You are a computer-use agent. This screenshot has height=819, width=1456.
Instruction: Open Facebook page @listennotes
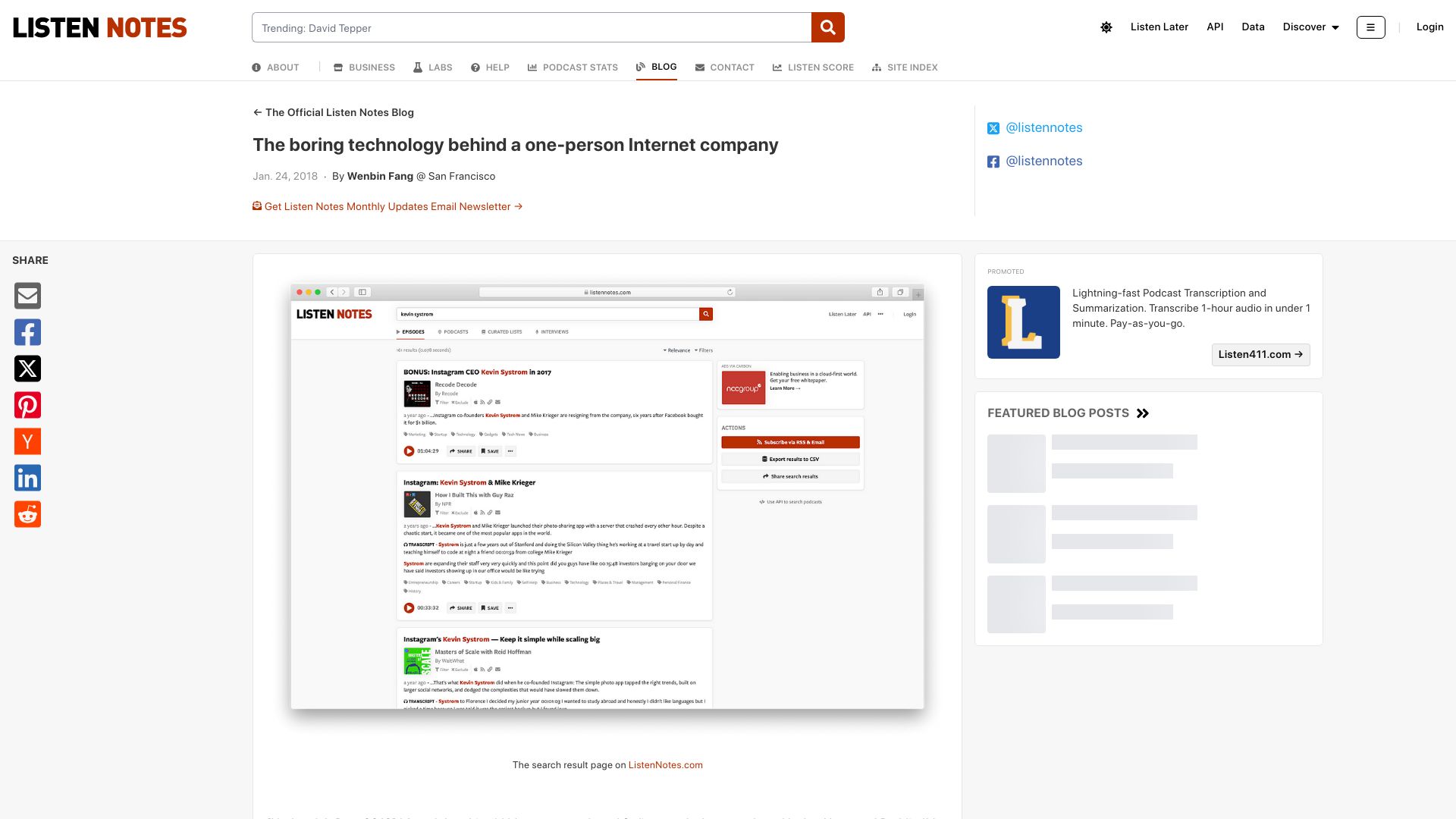[1035, 162]
